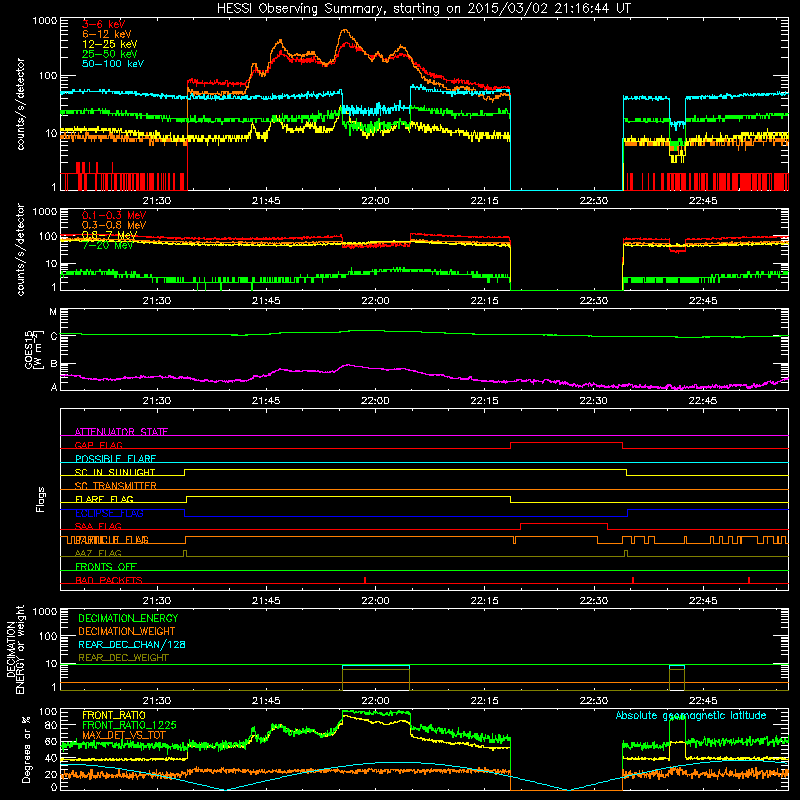
Task: Select the ECLIPSE_FLAG label
Action: [109, 513]
